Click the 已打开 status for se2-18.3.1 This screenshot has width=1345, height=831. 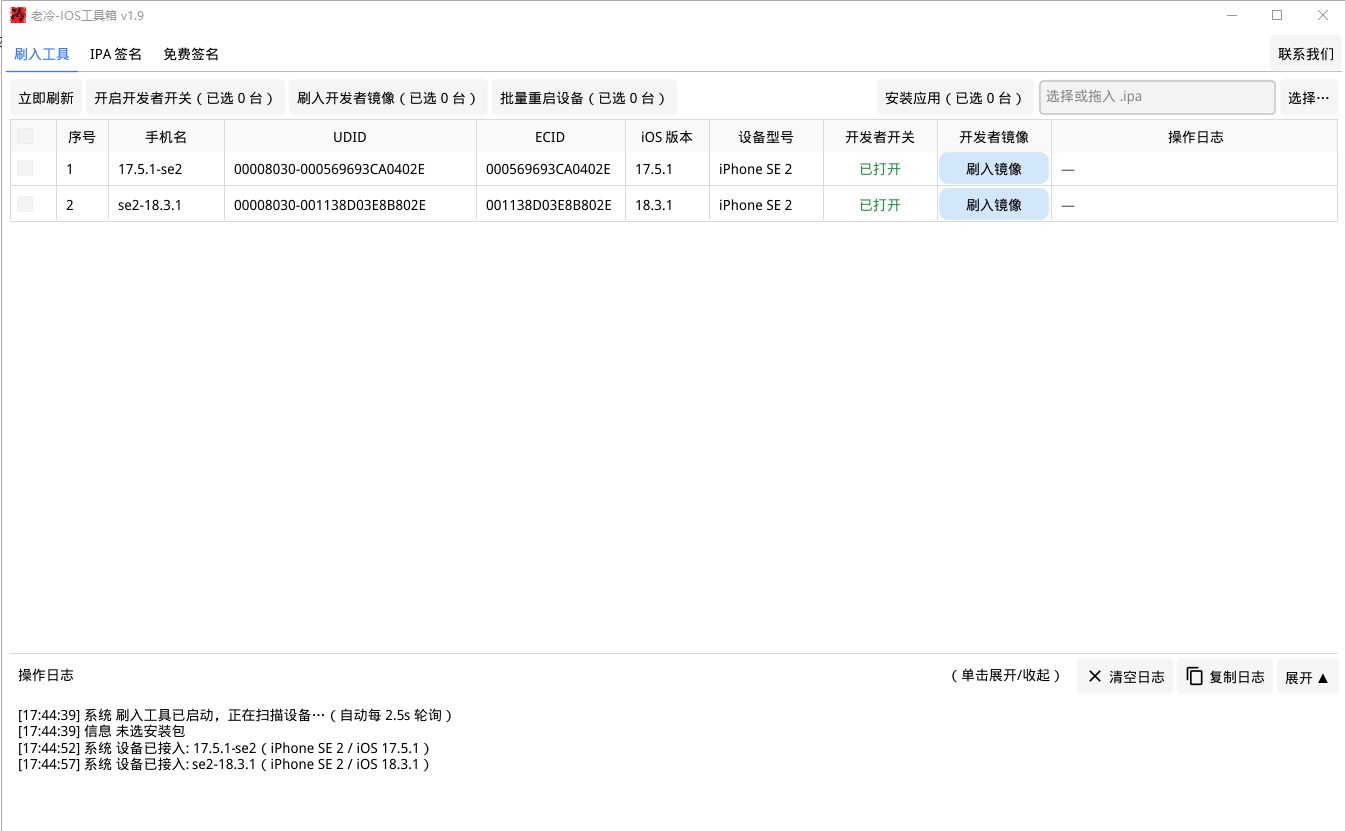[x=880, y=205]
